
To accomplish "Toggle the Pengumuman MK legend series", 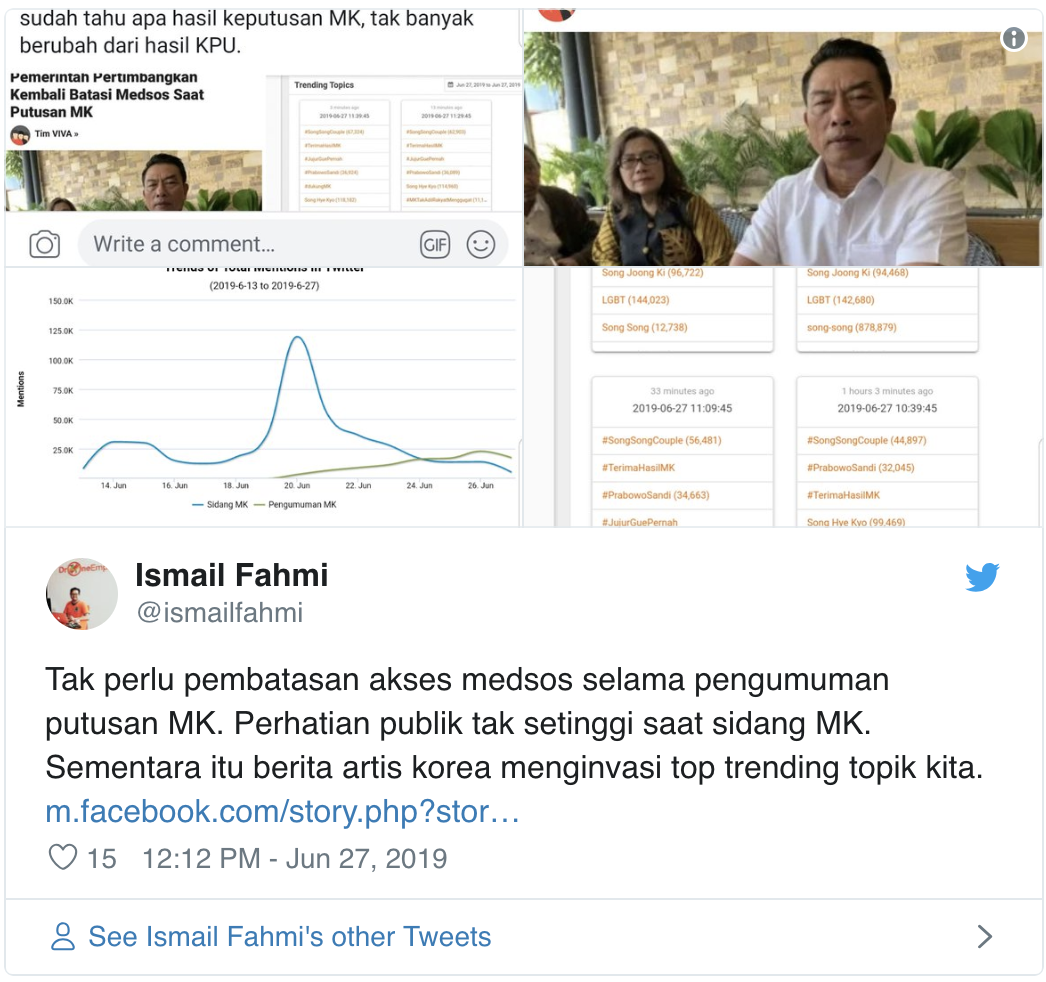I will coord(295,504).
